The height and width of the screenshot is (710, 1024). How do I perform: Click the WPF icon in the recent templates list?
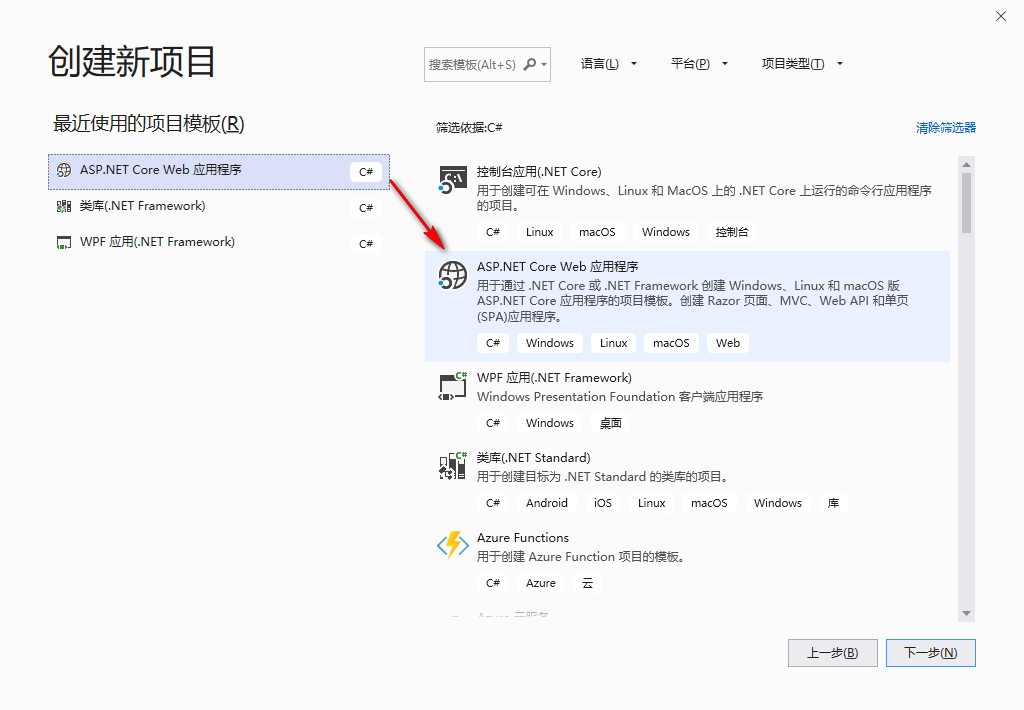click(x=62, y=242)
